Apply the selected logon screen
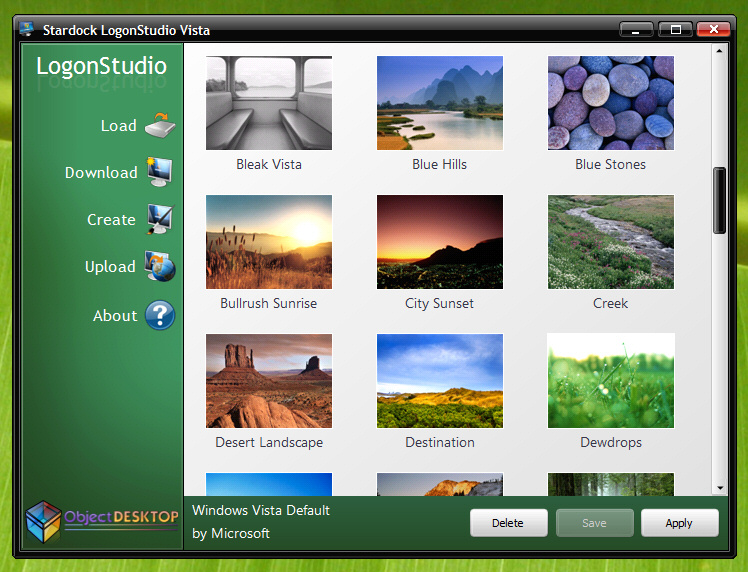Viewport: 748px width, 572px height. [679, 523]
